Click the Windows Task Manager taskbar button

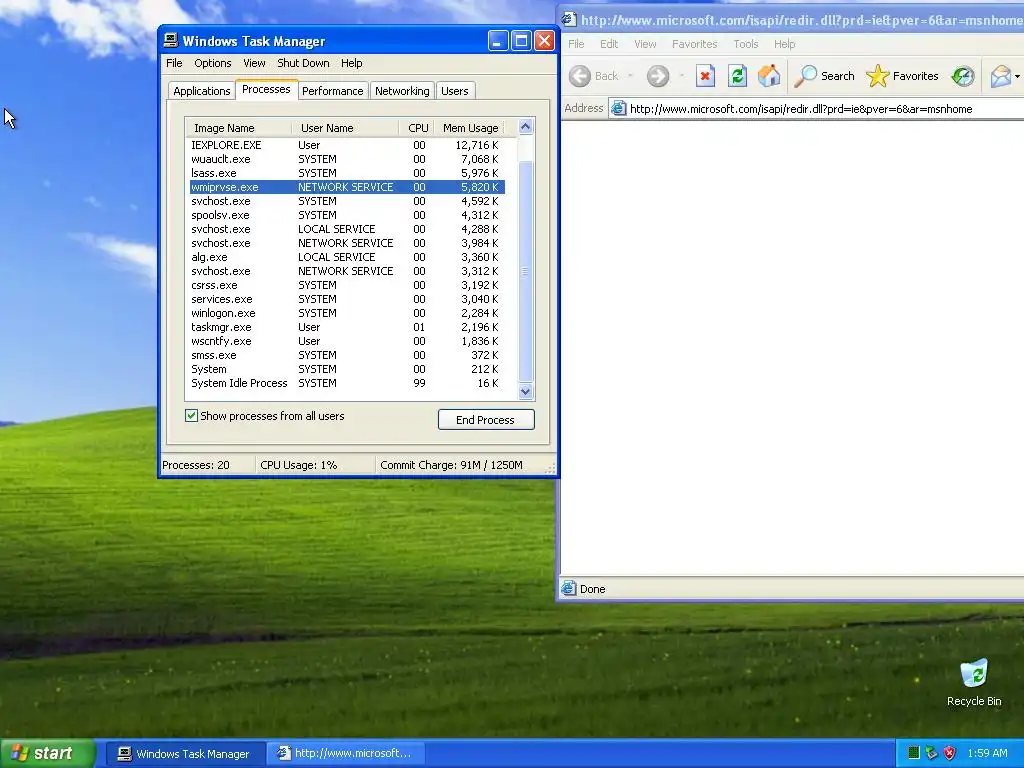tap(185, 754)
